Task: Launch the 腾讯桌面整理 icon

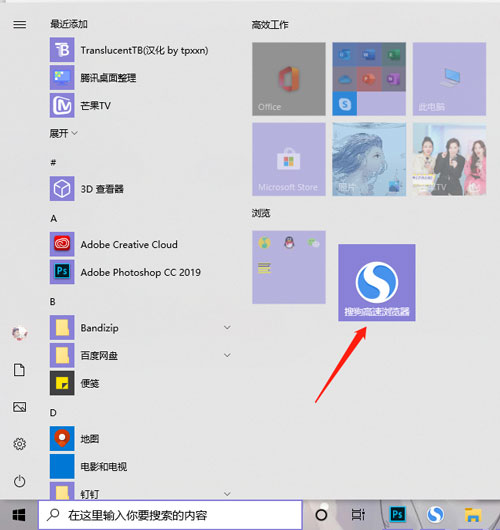Action: (x=62, y=78)
